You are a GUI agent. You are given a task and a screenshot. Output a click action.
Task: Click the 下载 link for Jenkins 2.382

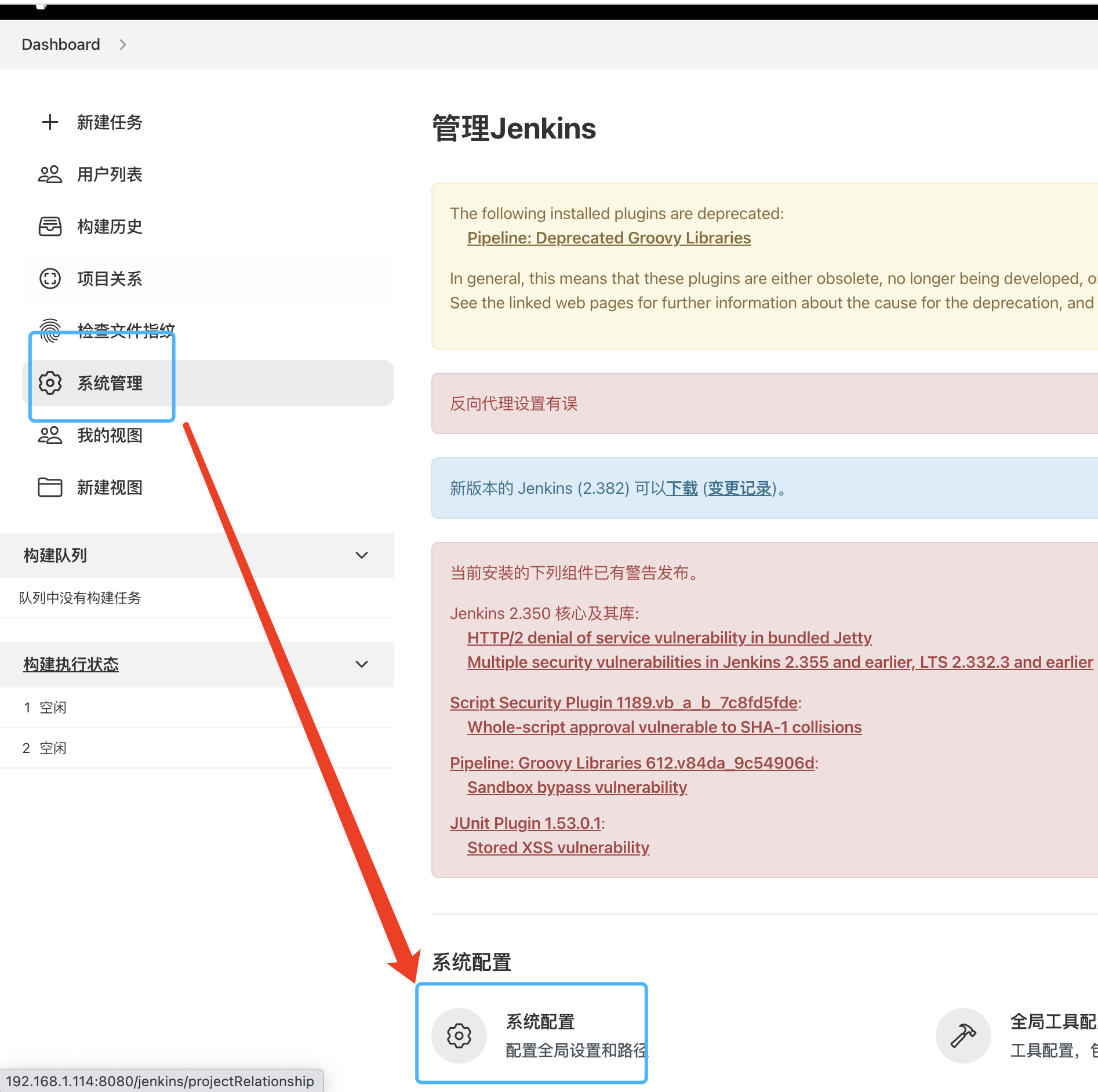(682, 488)
